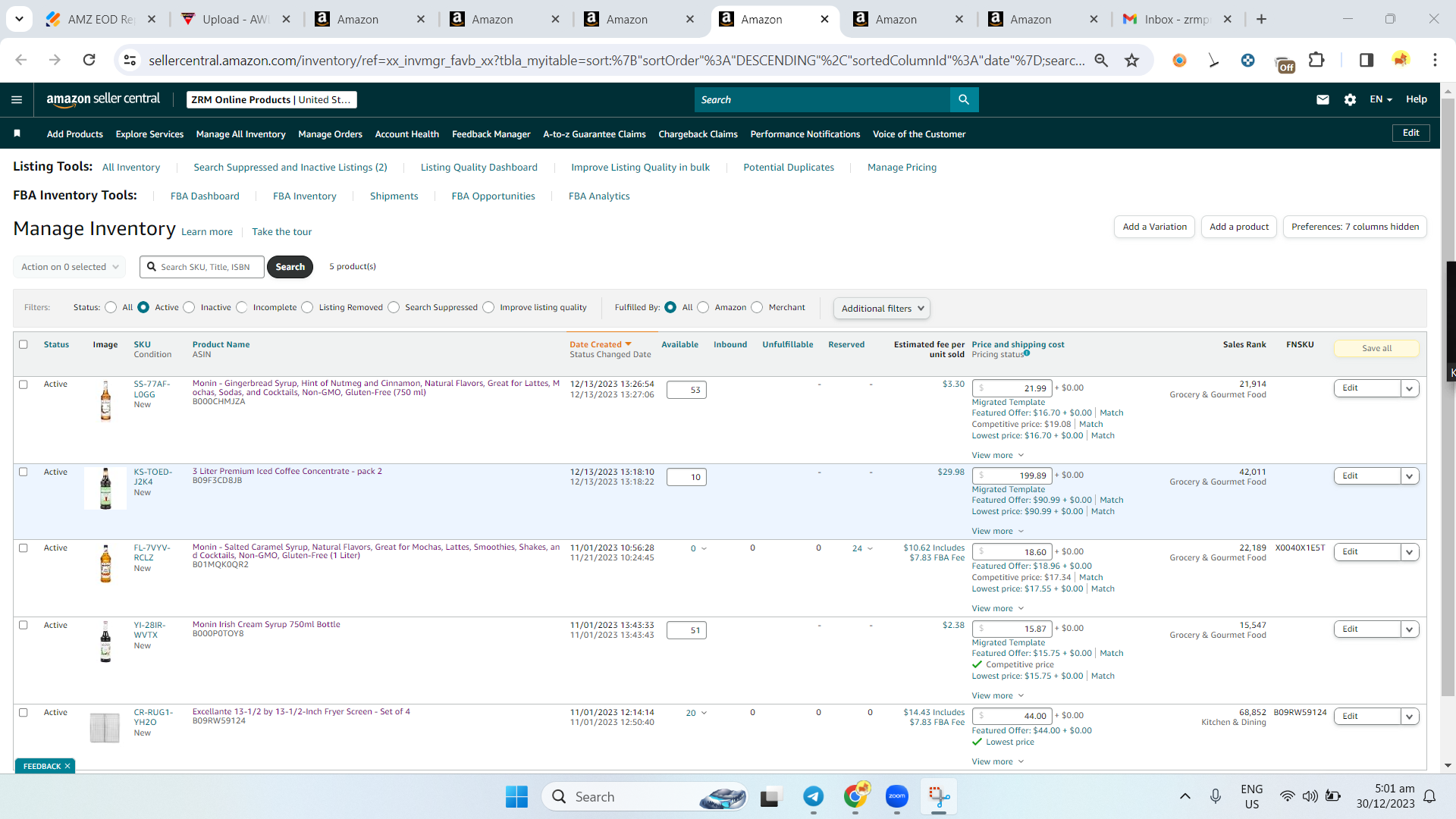1456x819 pixels.
Task: Open the Firefox-style extension icon in toolbar
Action: point(1179,60)
